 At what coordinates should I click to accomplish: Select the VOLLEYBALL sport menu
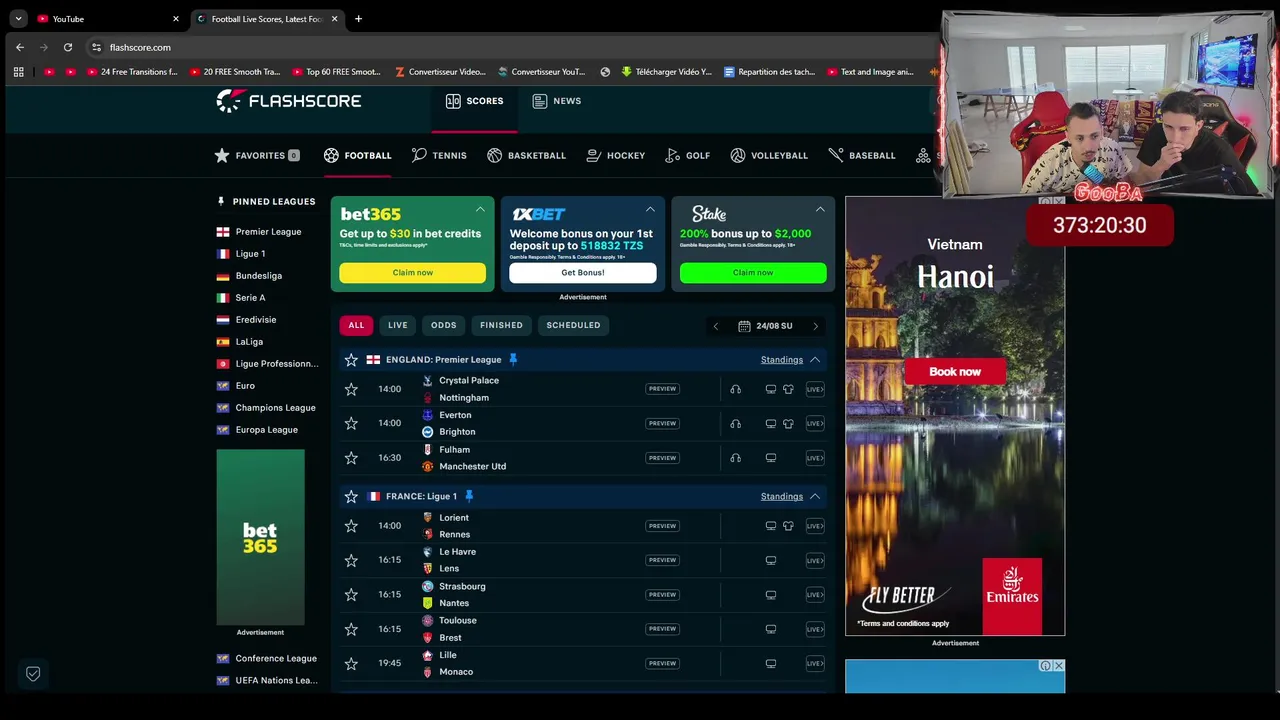[x=769, y=155]
